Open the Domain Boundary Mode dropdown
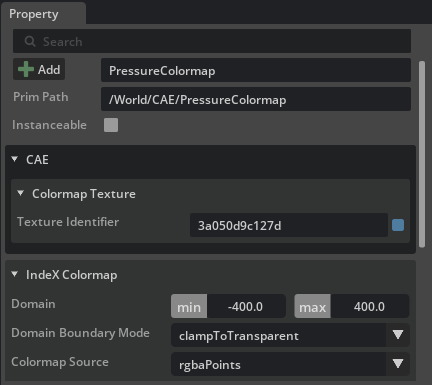Image resolution: width=432 pixels, height=385 pixels. pyautogui.click(x=290, y=335)
